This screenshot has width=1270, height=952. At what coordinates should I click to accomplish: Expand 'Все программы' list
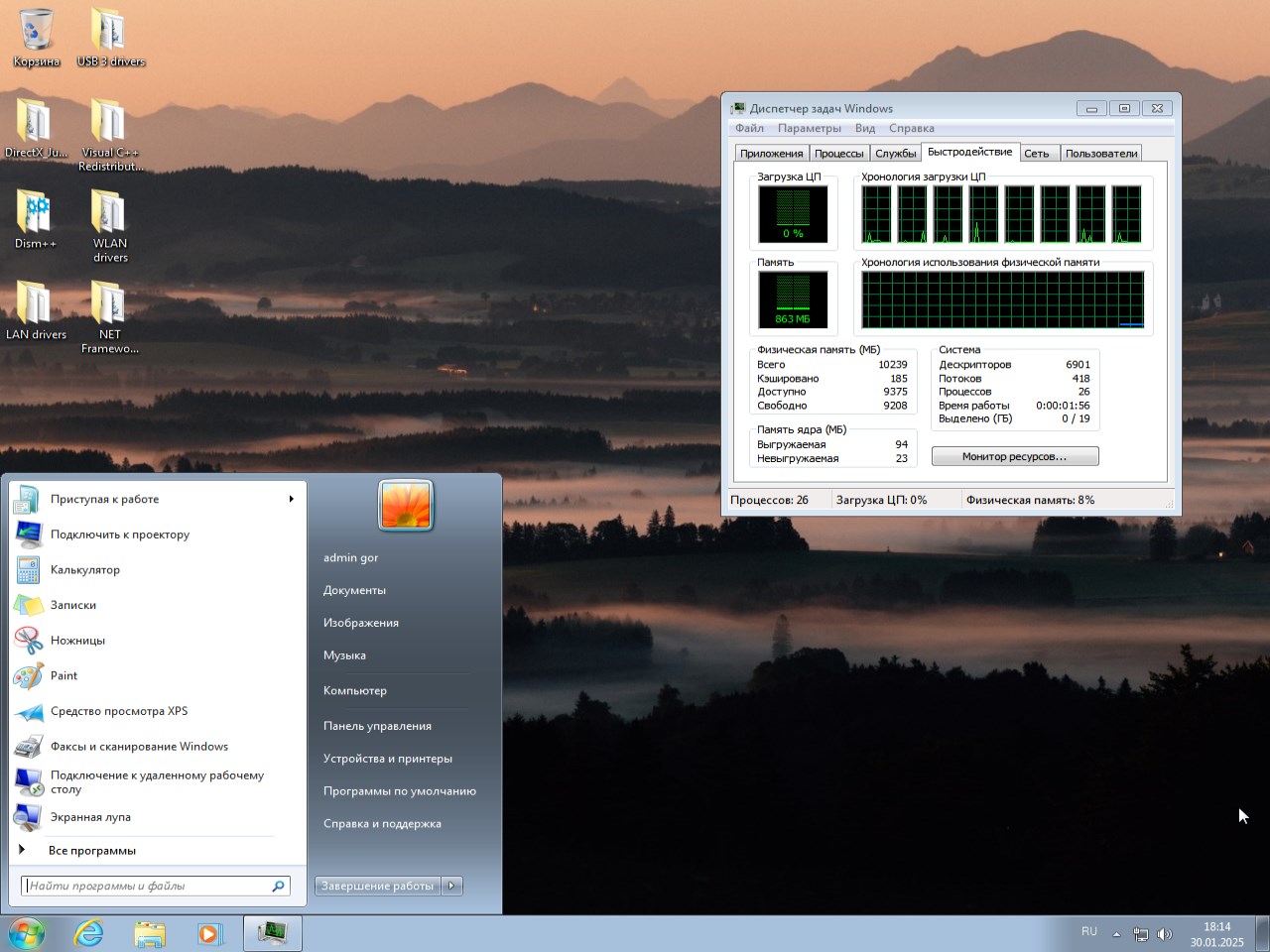91,850
